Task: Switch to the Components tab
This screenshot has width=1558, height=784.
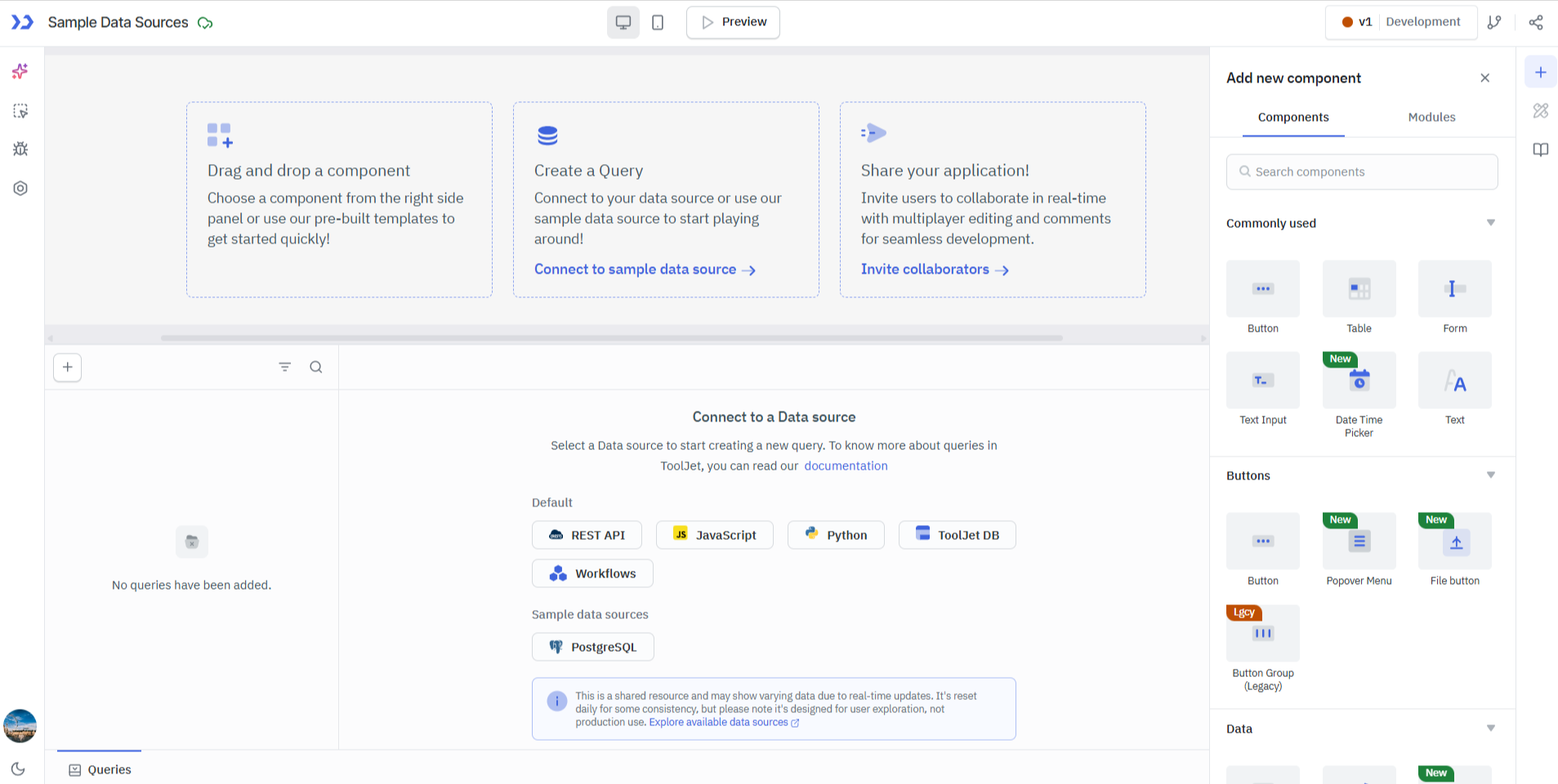Action: click(1293, 118)
